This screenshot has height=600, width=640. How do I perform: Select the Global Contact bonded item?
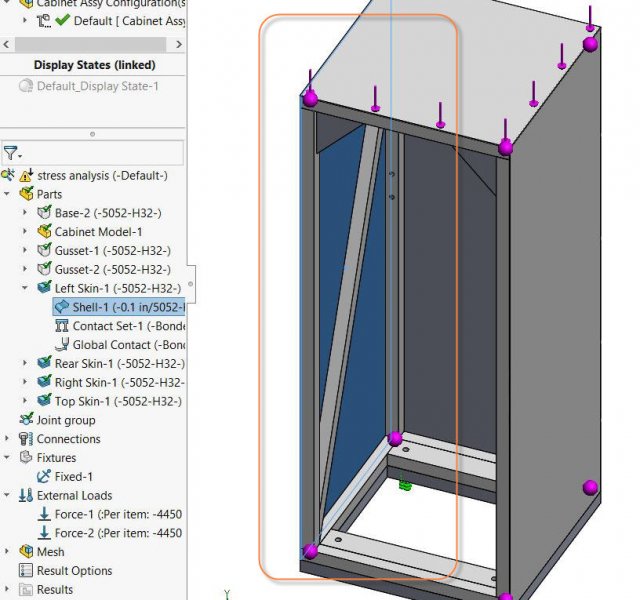coord(129,344)
